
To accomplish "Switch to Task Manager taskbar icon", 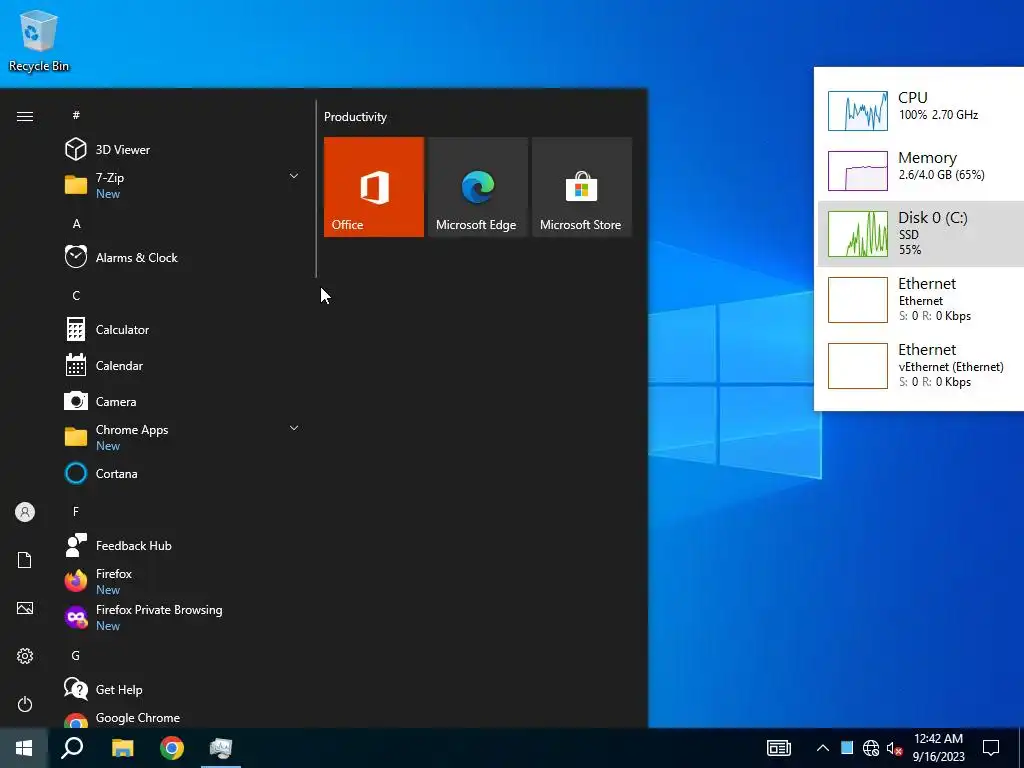I will click(221, 748).
